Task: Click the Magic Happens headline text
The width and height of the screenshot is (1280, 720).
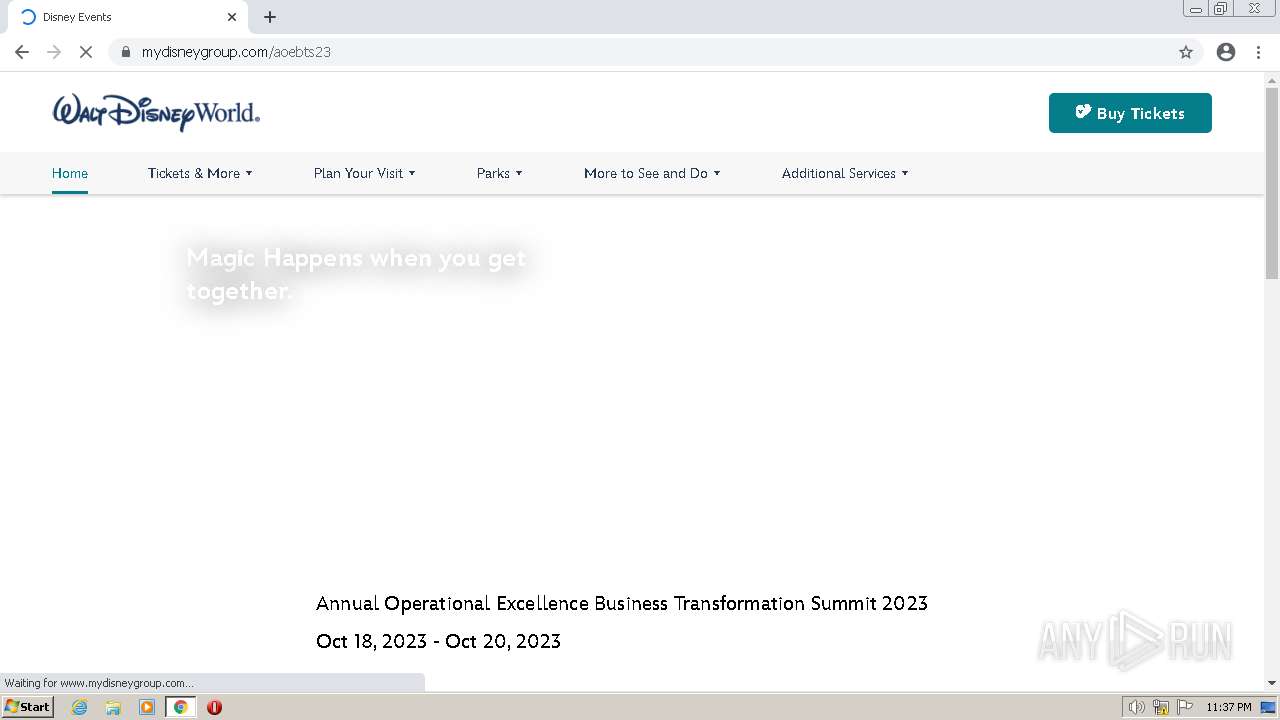Action: point(356,274)
